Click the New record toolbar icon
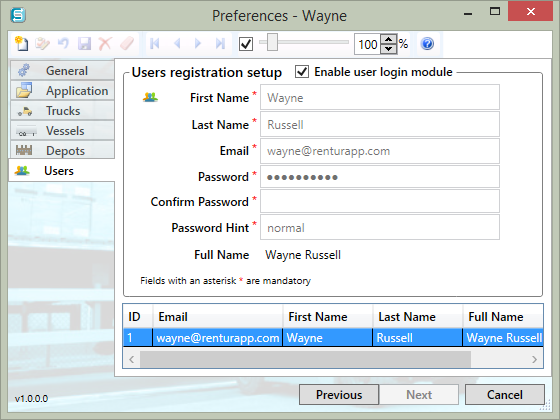Viewport: 560px width, 420px height. point(21,44)
